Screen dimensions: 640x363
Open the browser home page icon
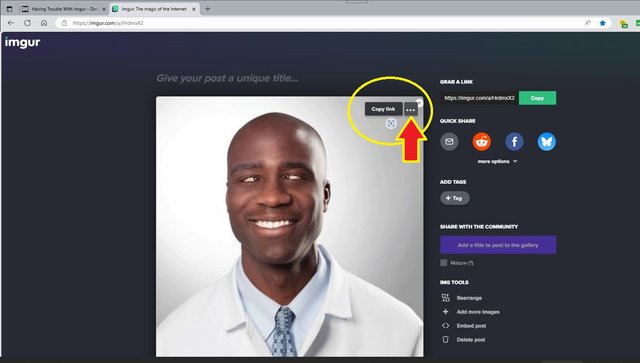(x=44, y=23)
